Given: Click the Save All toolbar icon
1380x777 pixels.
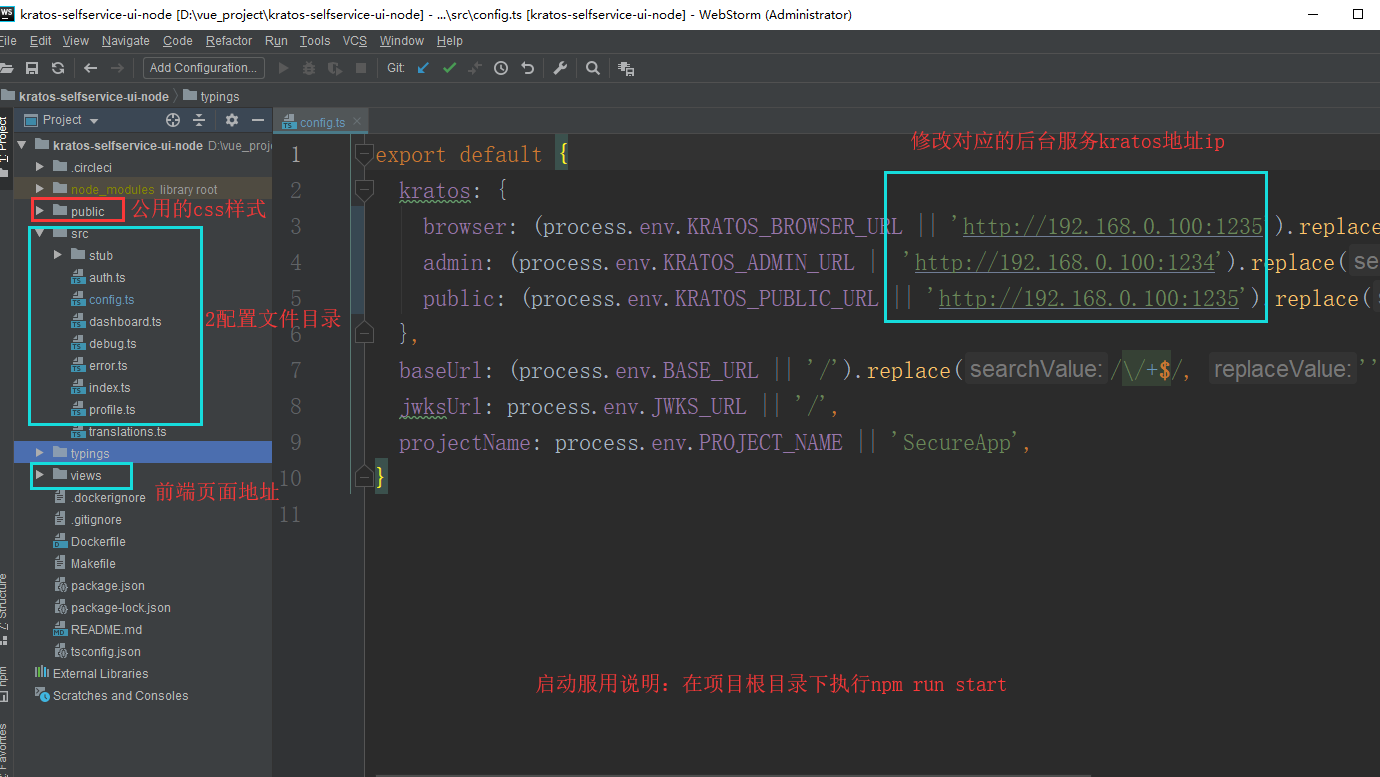Looking at the screenshot, I should coord(32,68).
